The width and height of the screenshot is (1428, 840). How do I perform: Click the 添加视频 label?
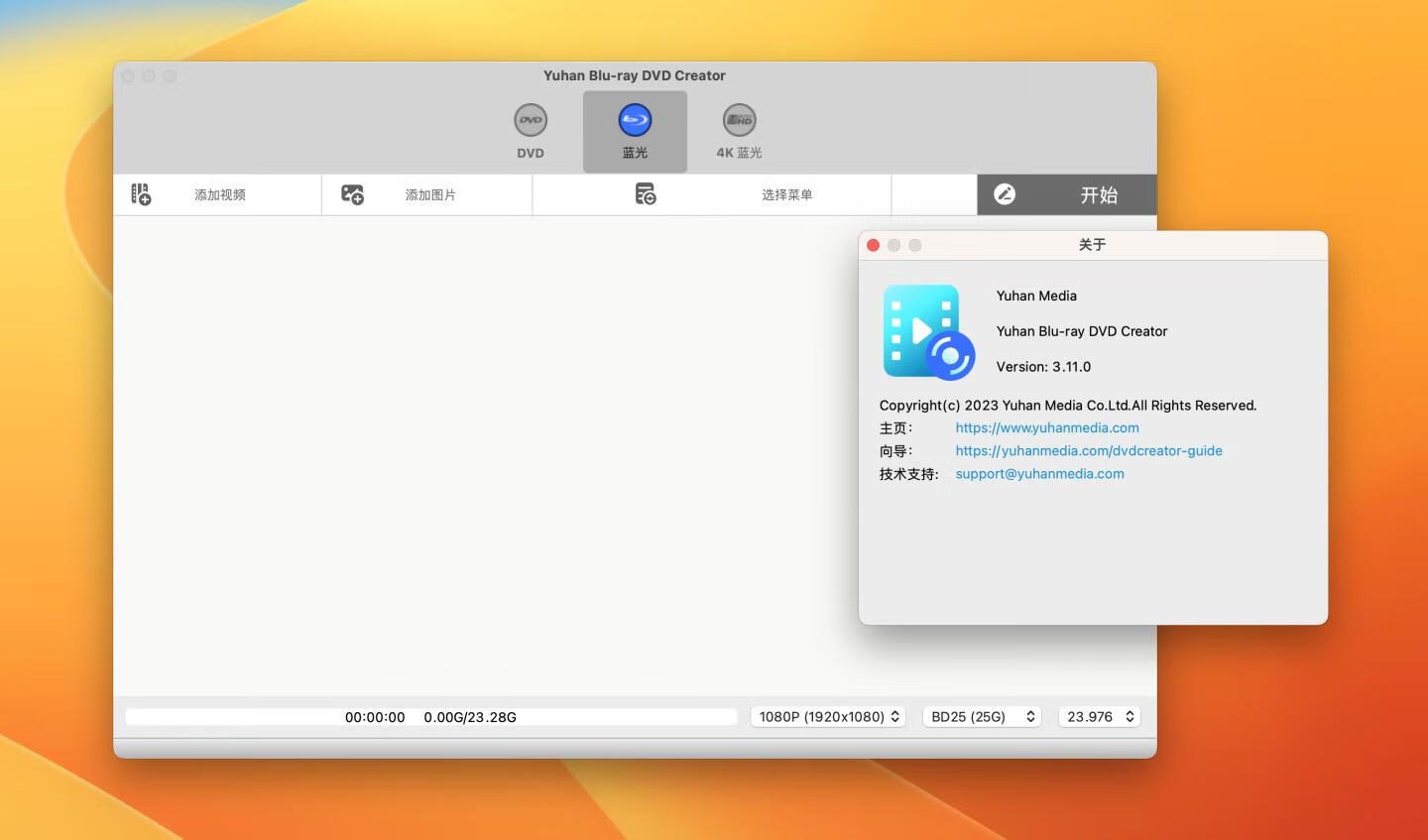220,195
